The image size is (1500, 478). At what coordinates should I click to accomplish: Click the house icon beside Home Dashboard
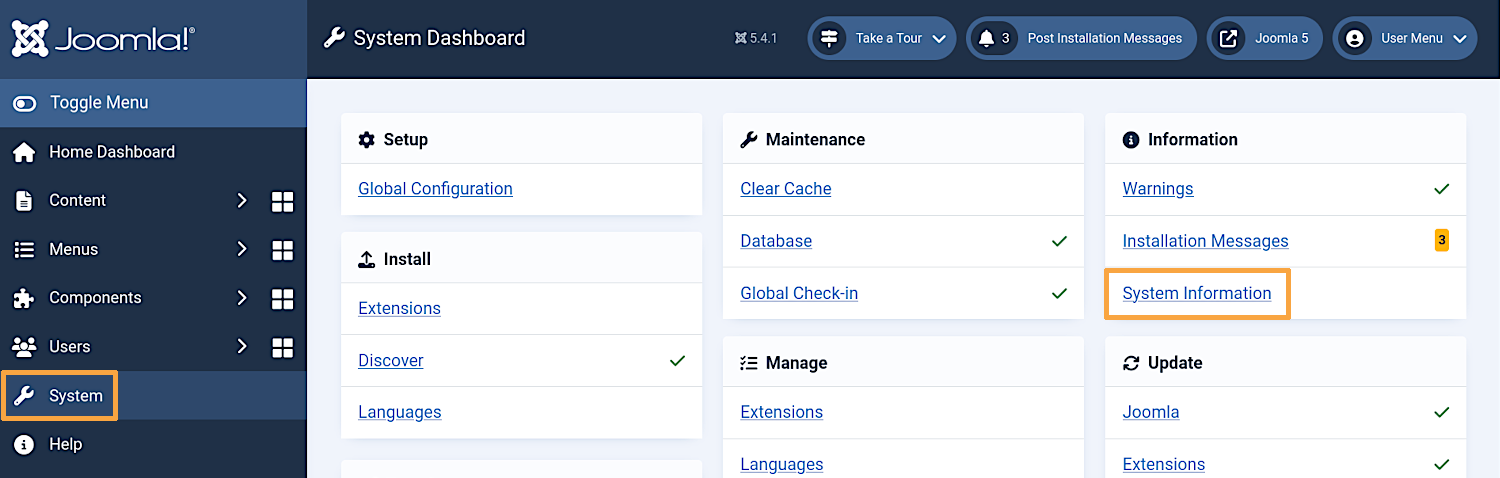coord(24,152)
